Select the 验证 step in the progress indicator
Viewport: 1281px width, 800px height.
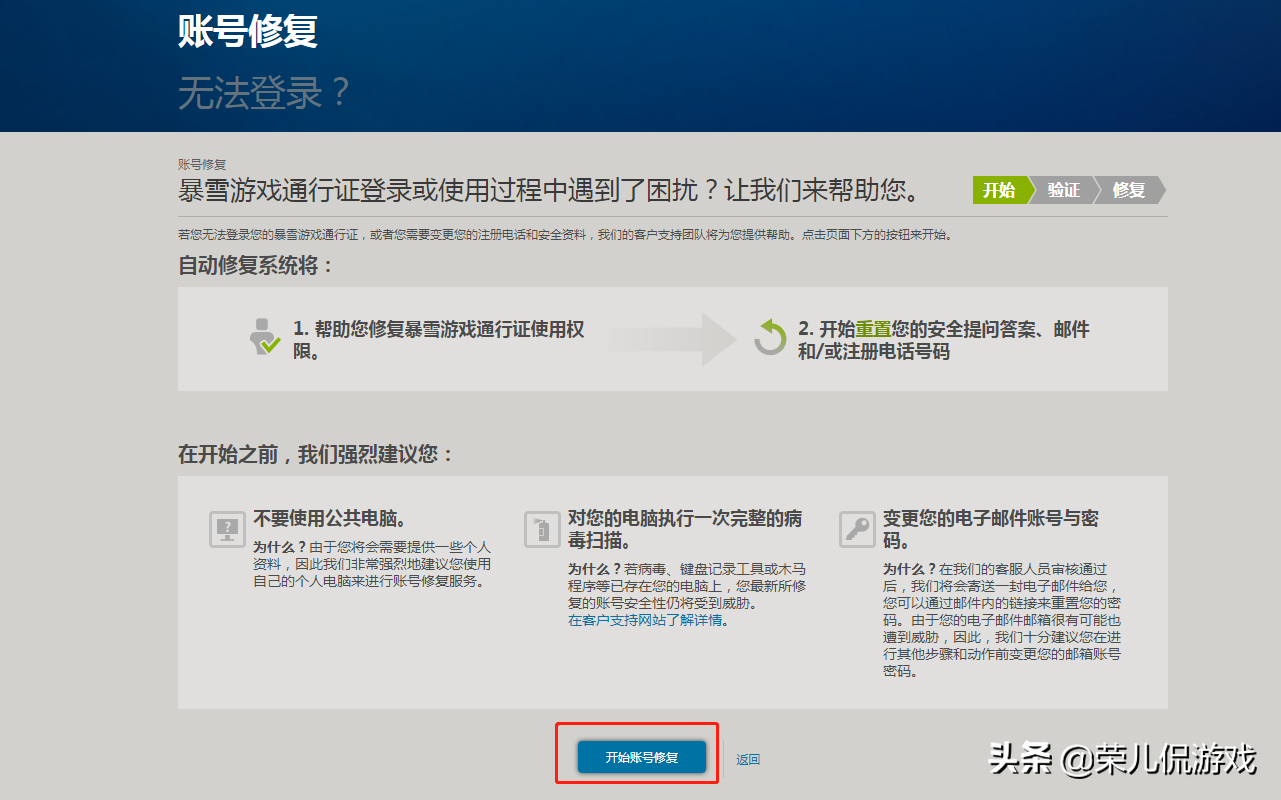tap(1065, 190)
